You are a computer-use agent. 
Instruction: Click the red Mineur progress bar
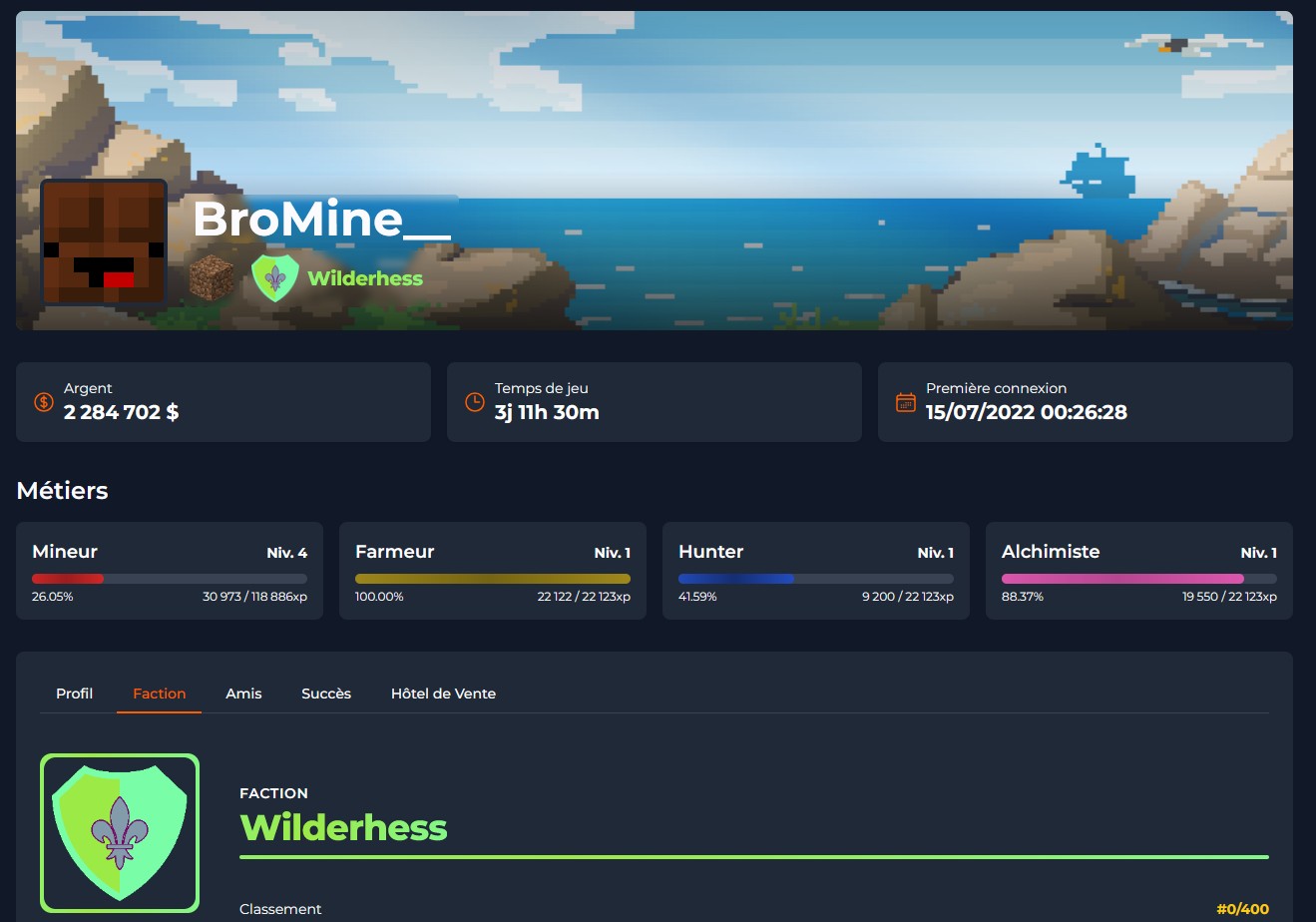(170, 579)
